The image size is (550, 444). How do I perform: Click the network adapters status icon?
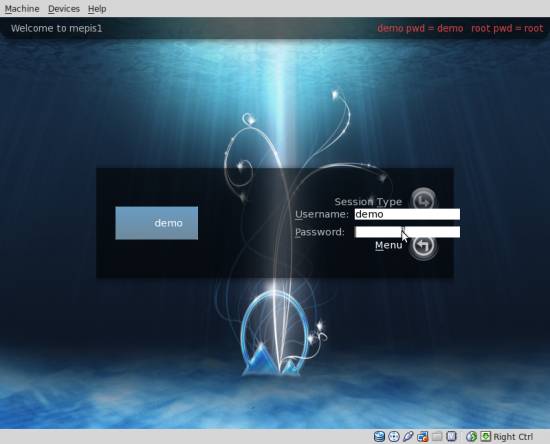click(423, 437)
